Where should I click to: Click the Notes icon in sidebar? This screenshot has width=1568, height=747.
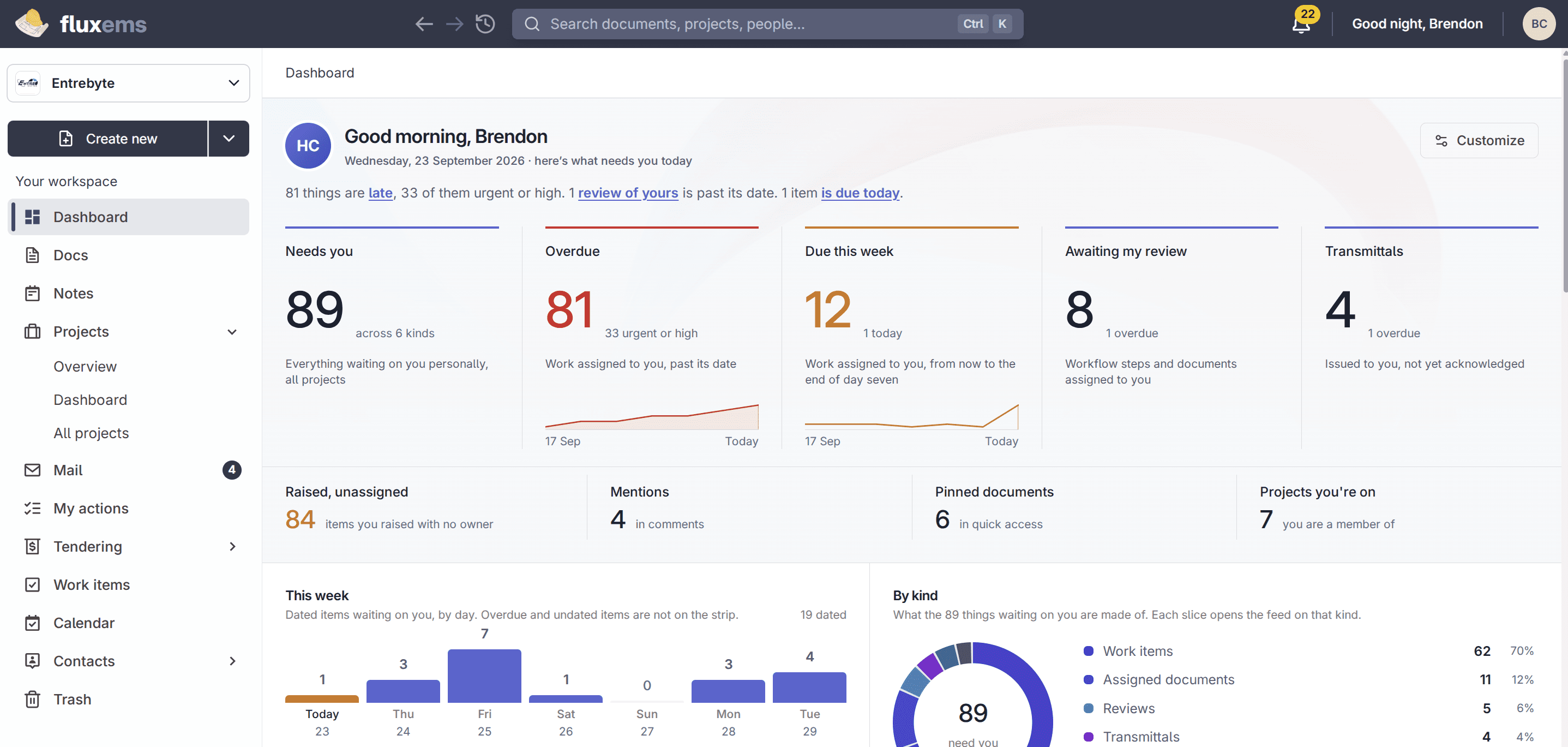(x=32, y=294)
